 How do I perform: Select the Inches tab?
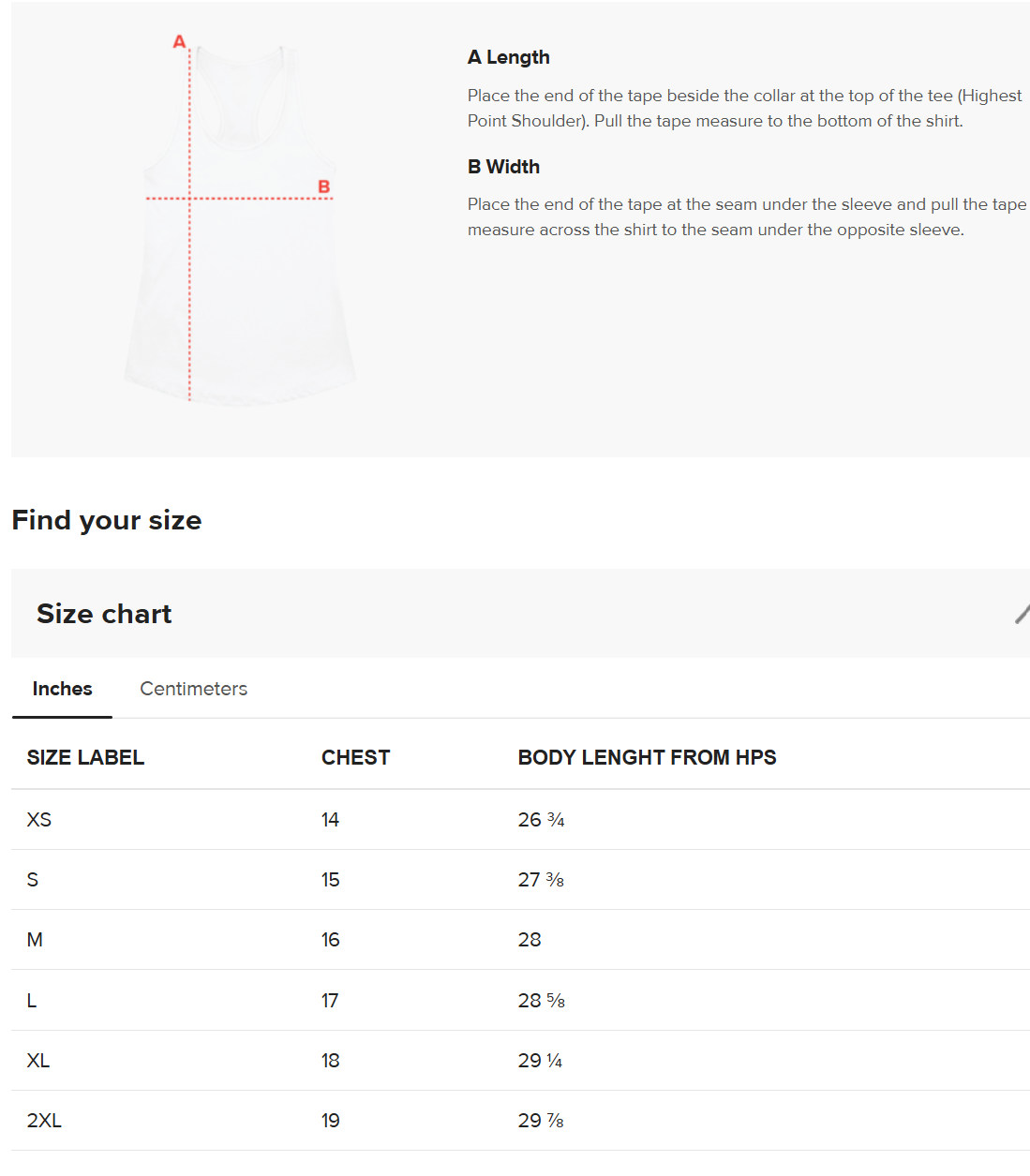[x=62, y=689]
